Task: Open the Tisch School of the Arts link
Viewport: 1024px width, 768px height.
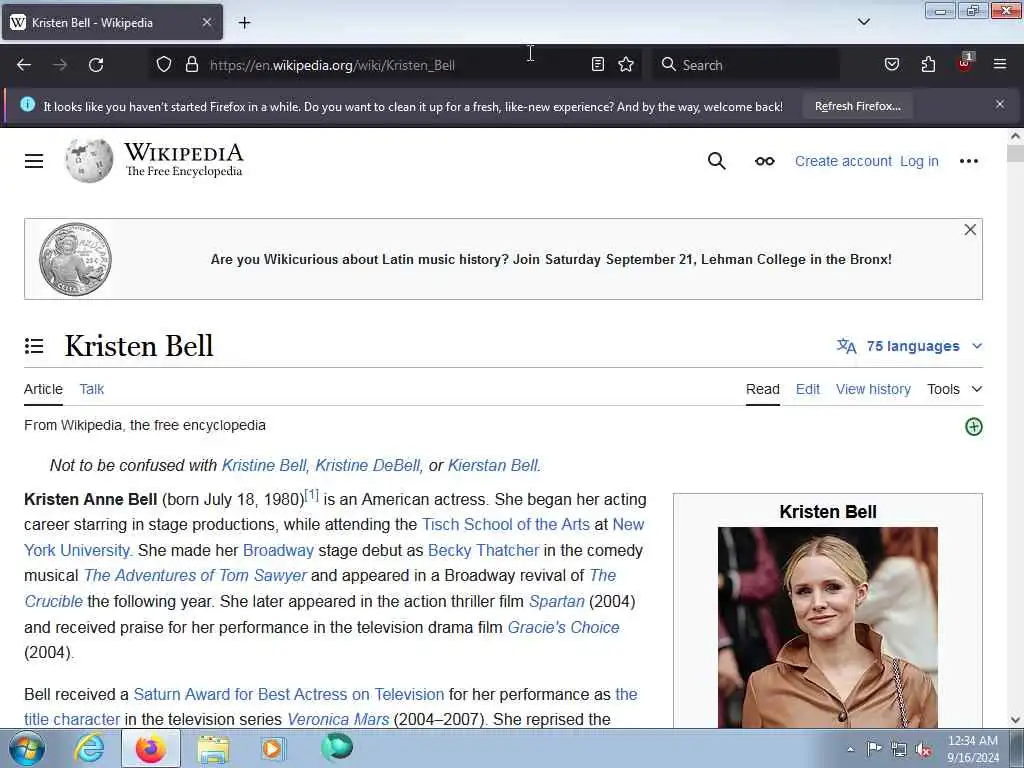Action: 505,524
